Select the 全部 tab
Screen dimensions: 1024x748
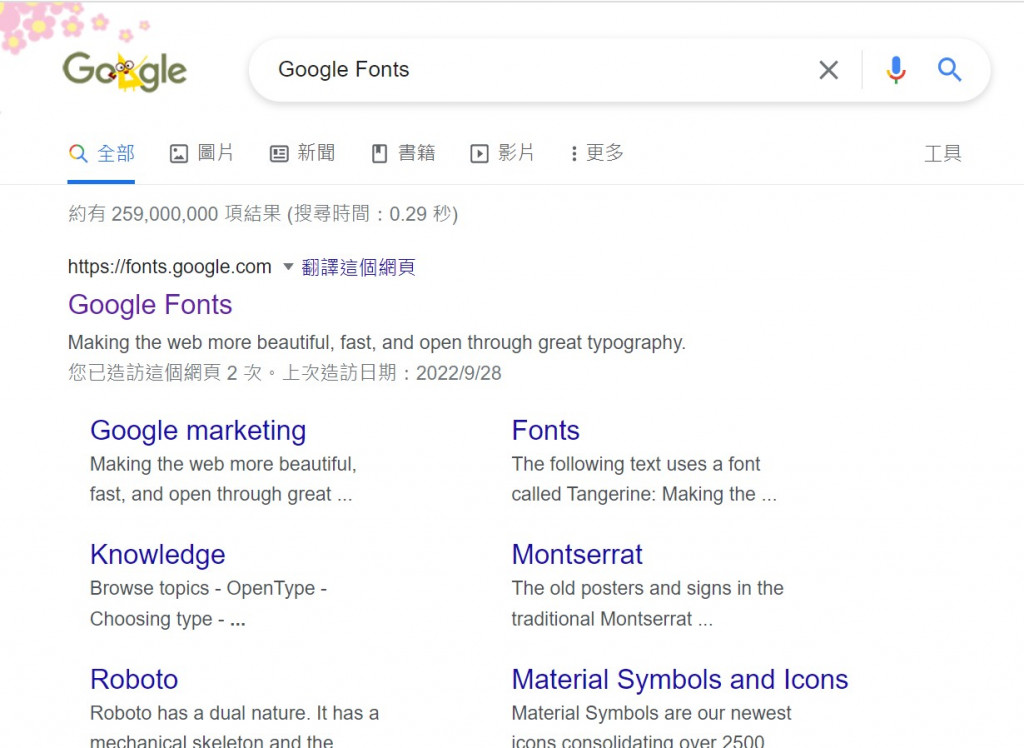pos(101,154)
